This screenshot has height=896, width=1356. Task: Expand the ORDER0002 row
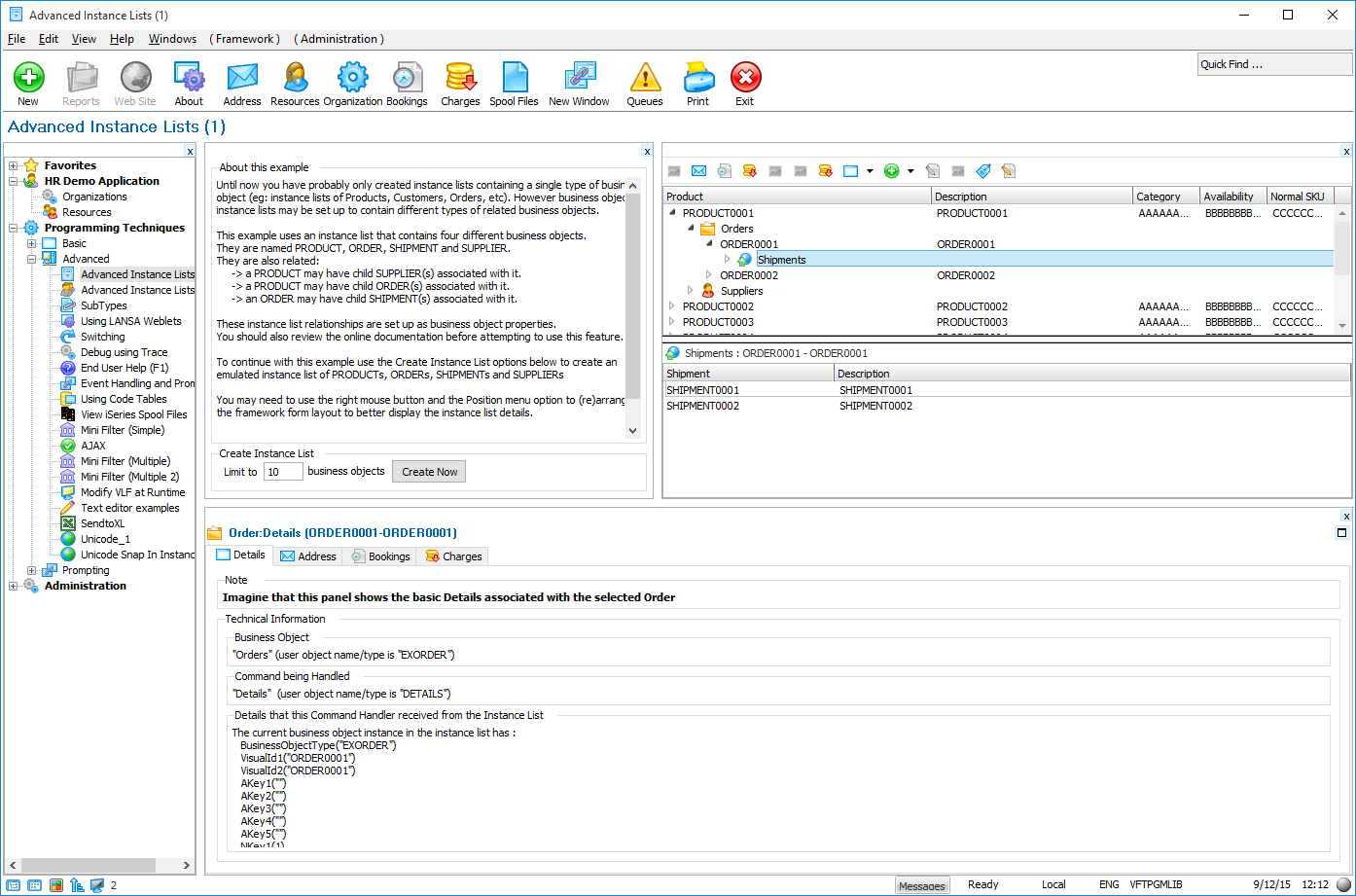point(709,275)
